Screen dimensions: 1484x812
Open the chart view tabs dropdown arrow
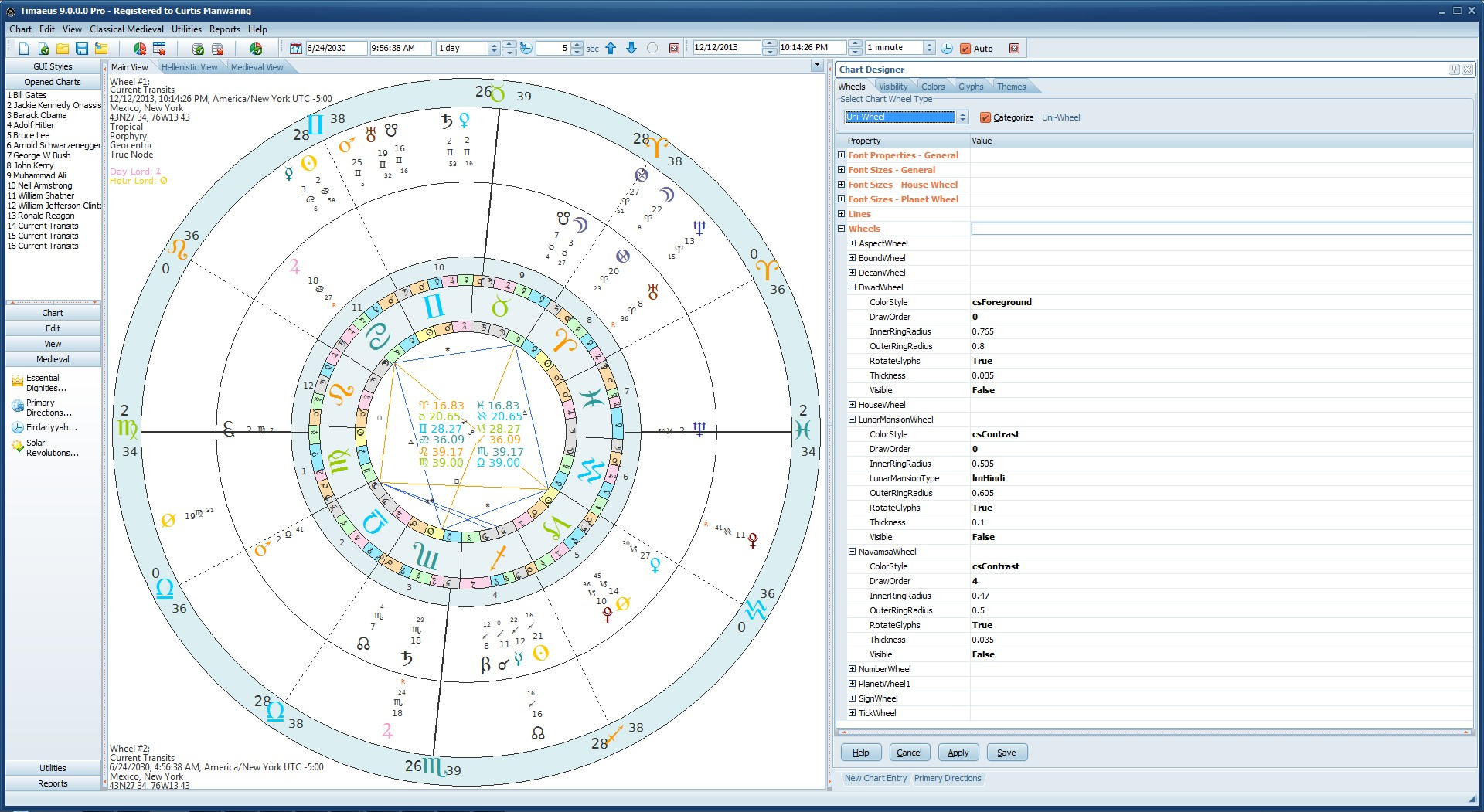pyautogui.click(x=817, y=66)
